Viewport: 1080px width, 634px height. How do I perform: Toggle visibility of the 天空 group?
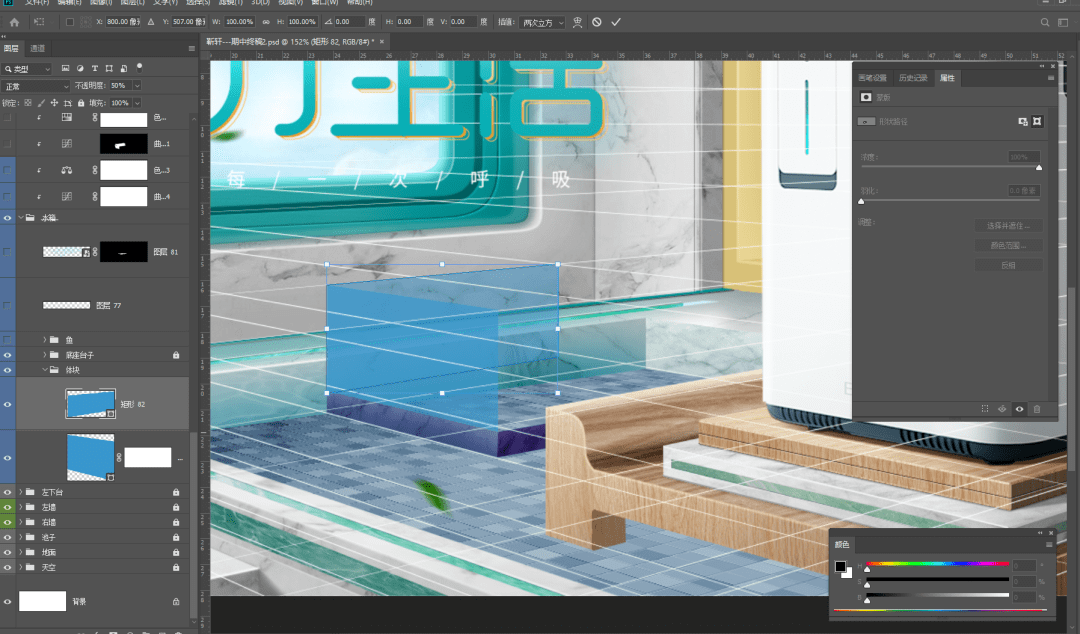8,567
